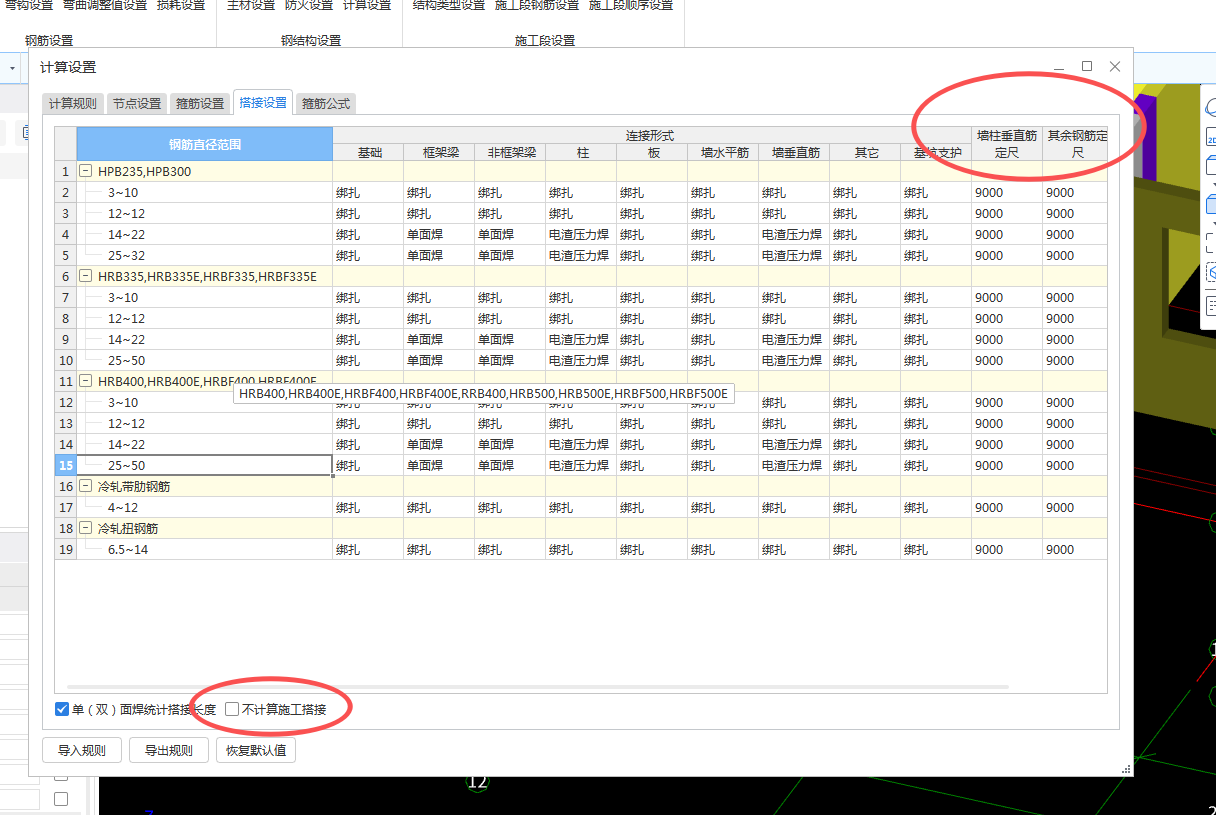Screen dimensions: 1216x815
Task: Select the 25~50 cell in row 15
Action: tap(205, 466)
